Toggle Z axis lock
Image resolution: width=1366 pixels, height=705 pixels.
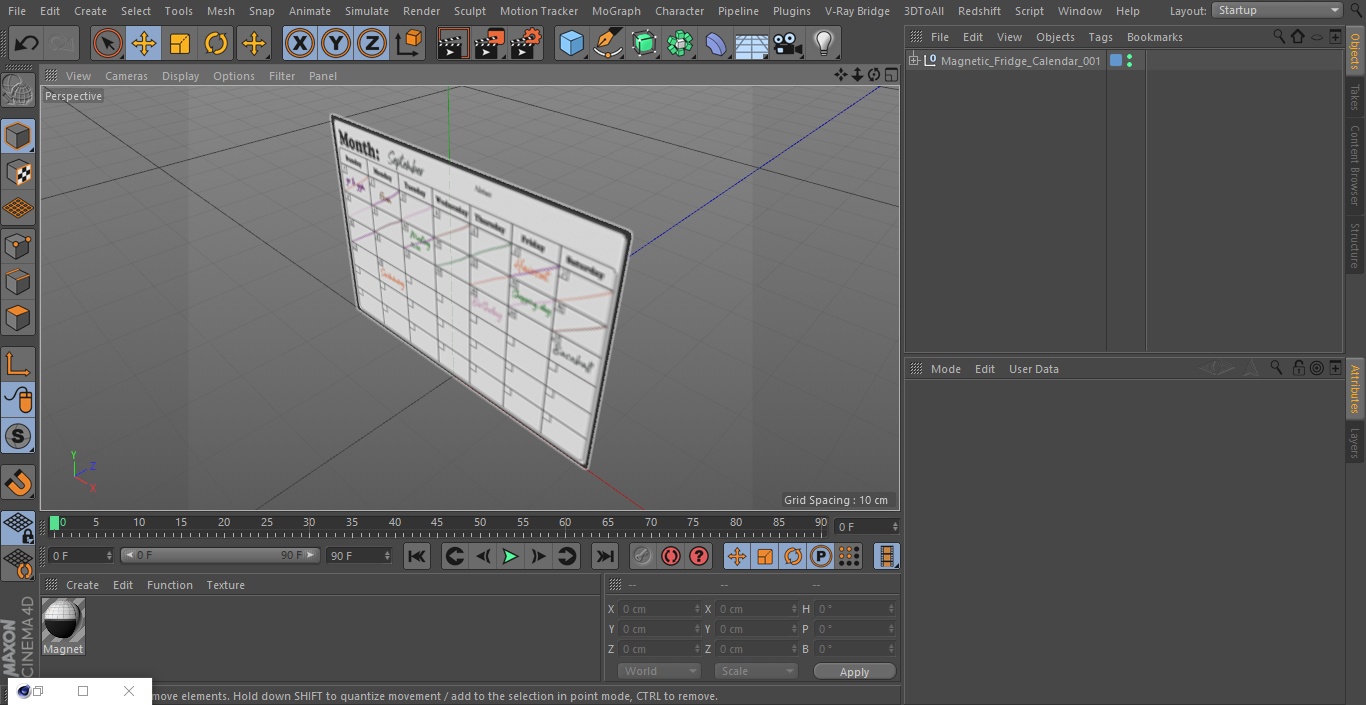click(372, 43)
